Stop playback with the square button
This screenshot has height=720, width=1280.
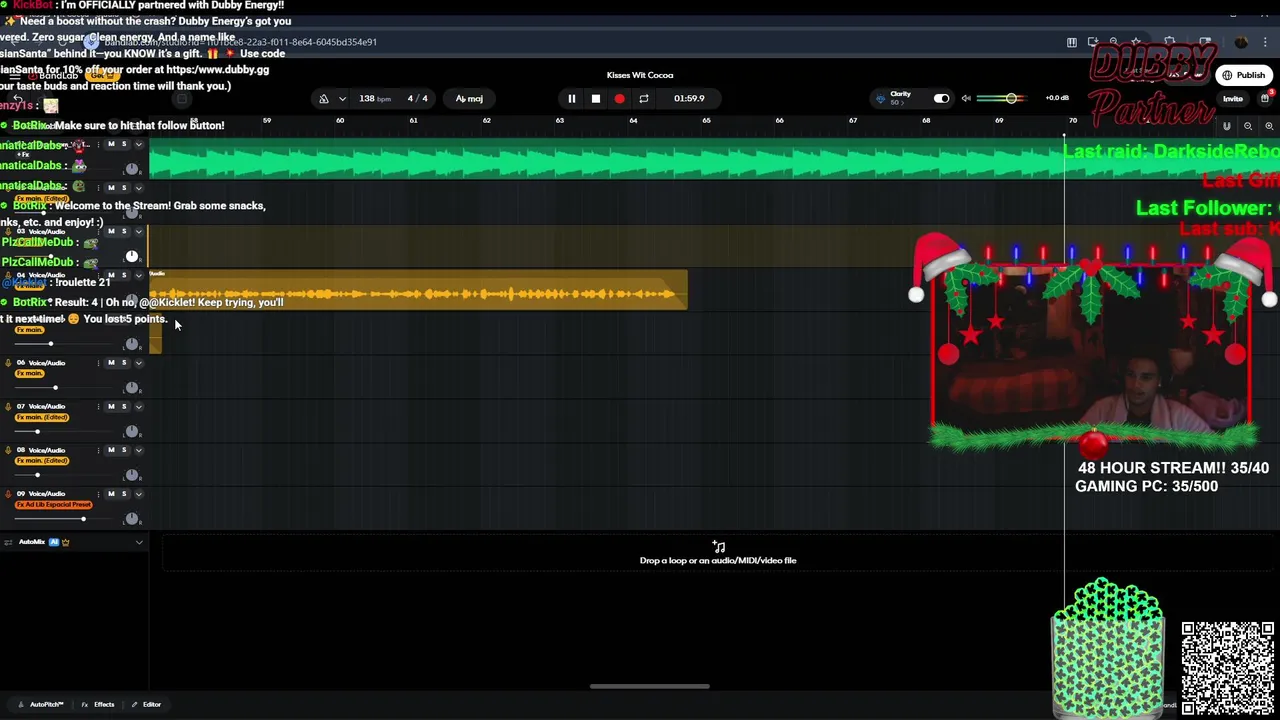click(596, 99)
